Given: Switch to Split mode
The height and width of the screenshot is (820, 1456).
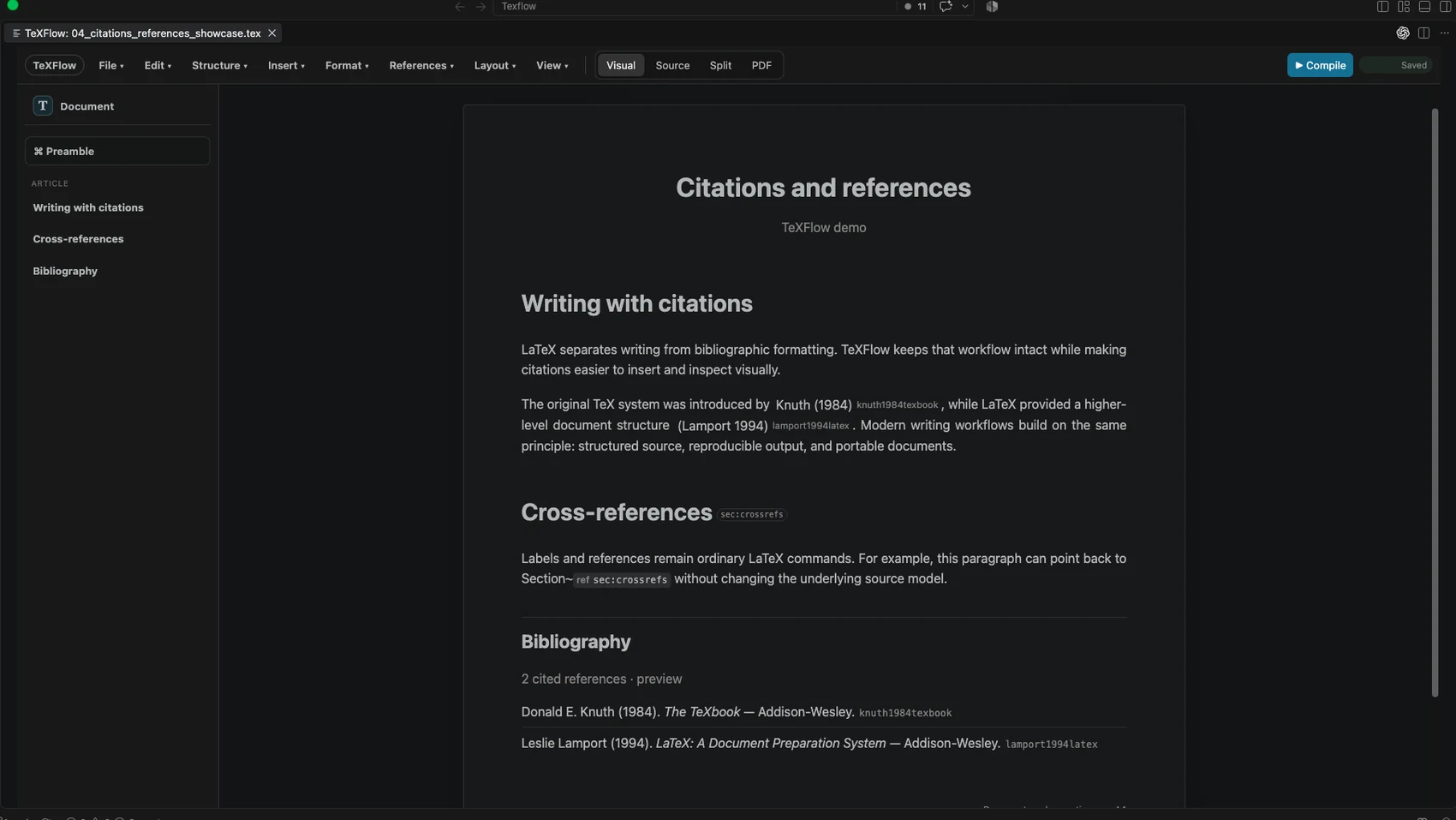Looking at the screenshot, I should click(720, 65).
